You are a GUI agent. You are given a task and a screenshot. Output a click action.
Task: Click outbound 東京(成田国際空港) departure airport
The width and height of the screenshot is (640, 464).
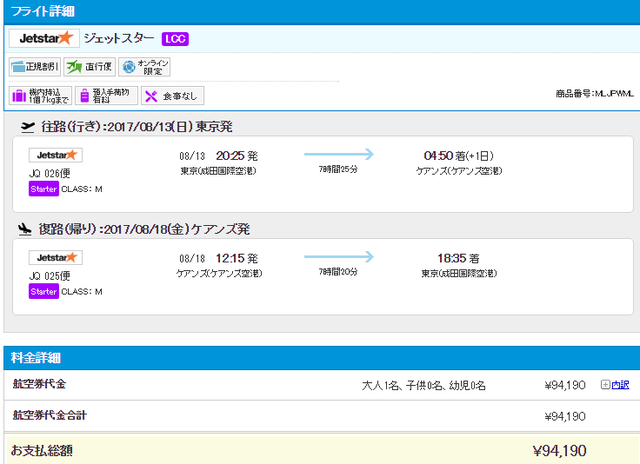tap(218, 171)
